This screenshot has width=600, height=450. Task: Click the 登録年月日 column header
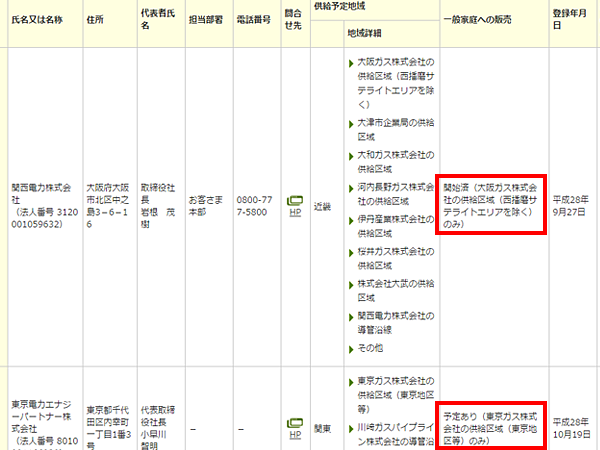point(570,20)
